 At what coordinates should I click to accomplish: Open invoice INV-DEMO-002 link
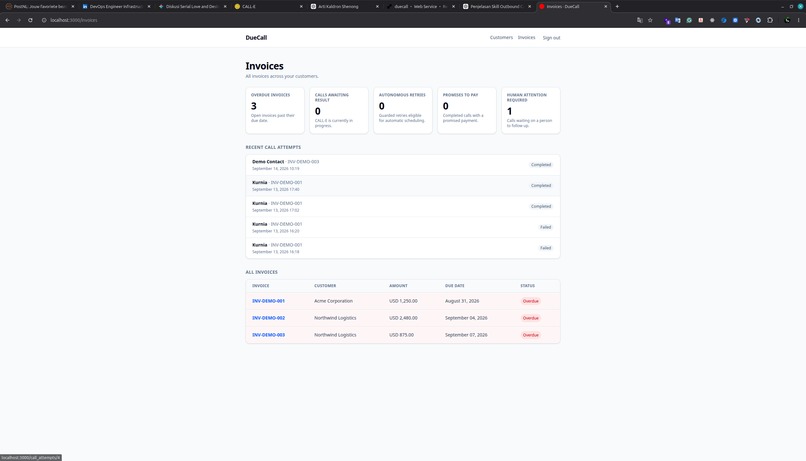pyautogui.click(x=268, y=318)
